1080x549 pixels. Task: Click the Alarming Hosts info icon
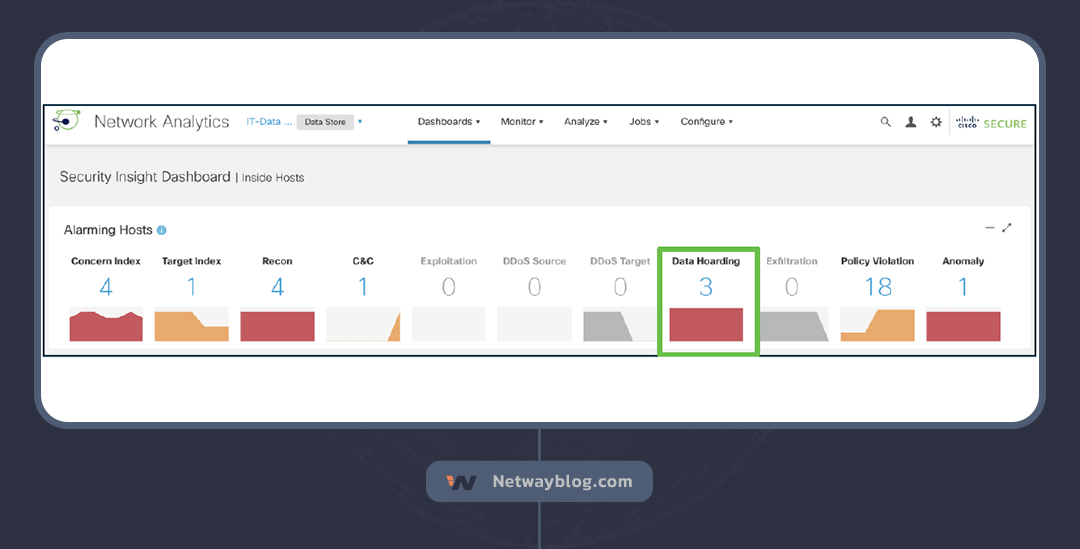tap(162, 230)
